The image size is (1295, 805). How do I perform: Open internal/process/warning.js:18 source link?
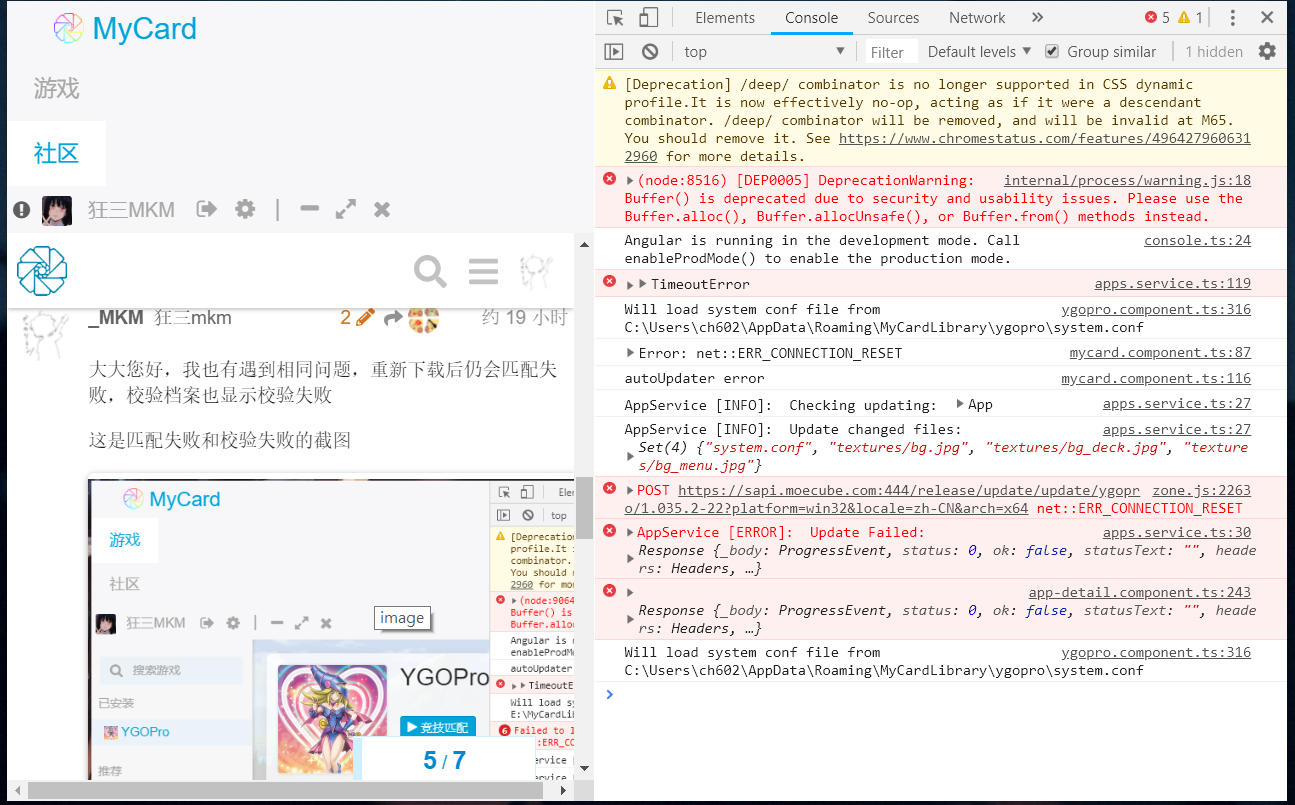(x=1127, y=180)
